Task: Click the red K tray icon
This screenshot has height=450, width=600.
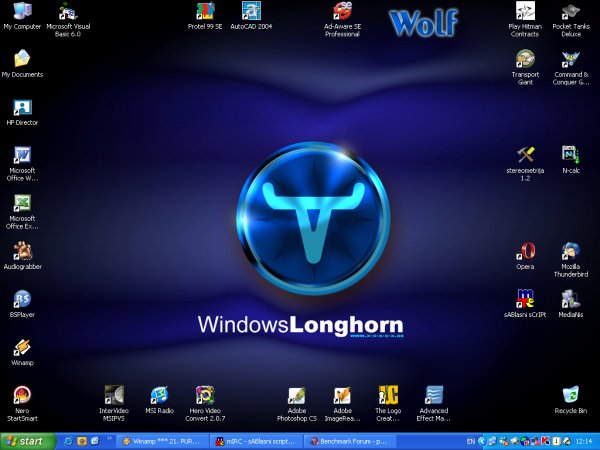Action: 545,442
